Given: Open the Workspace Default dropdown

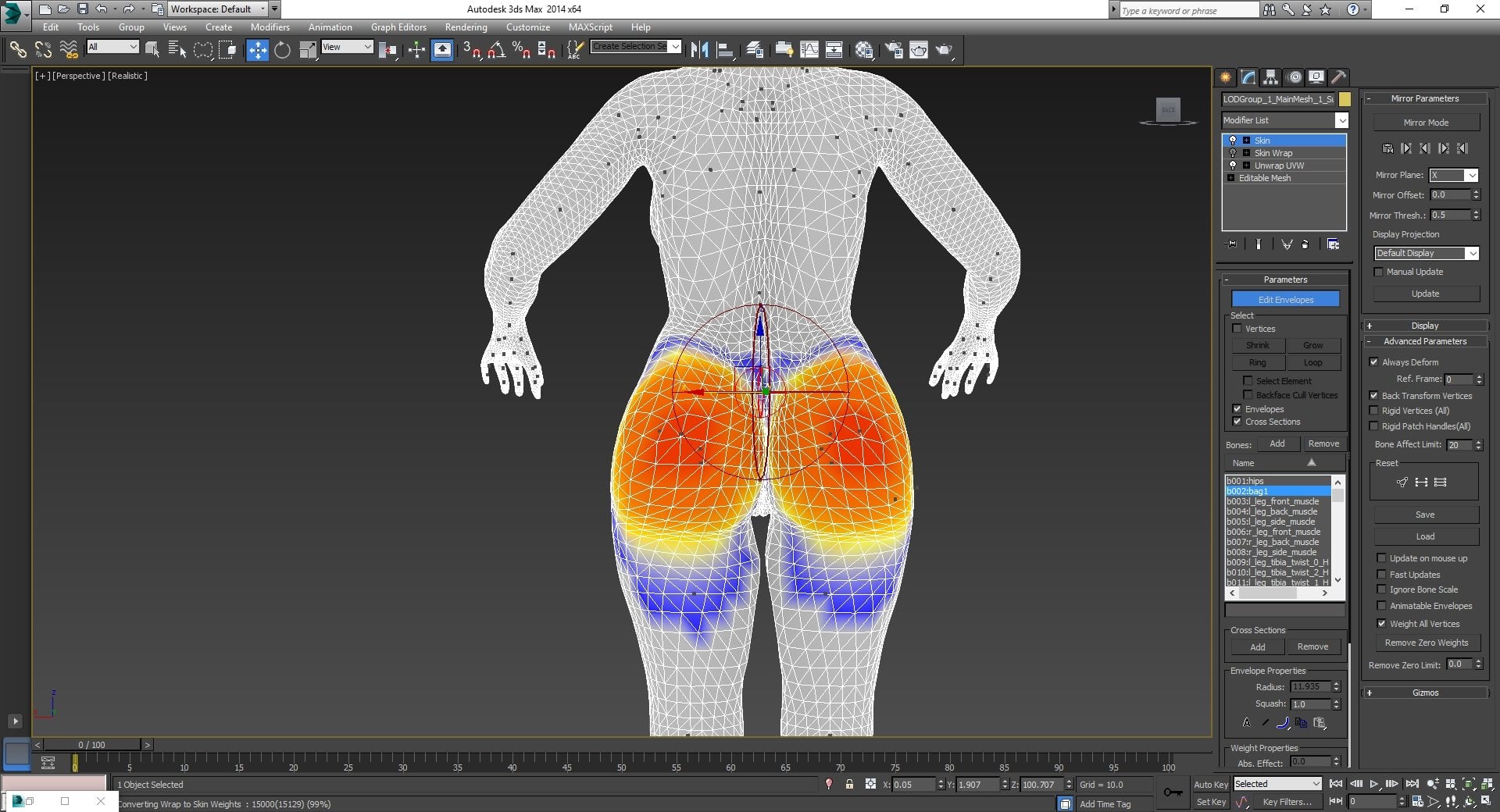Looking at the screenshot, I should 218,9.
